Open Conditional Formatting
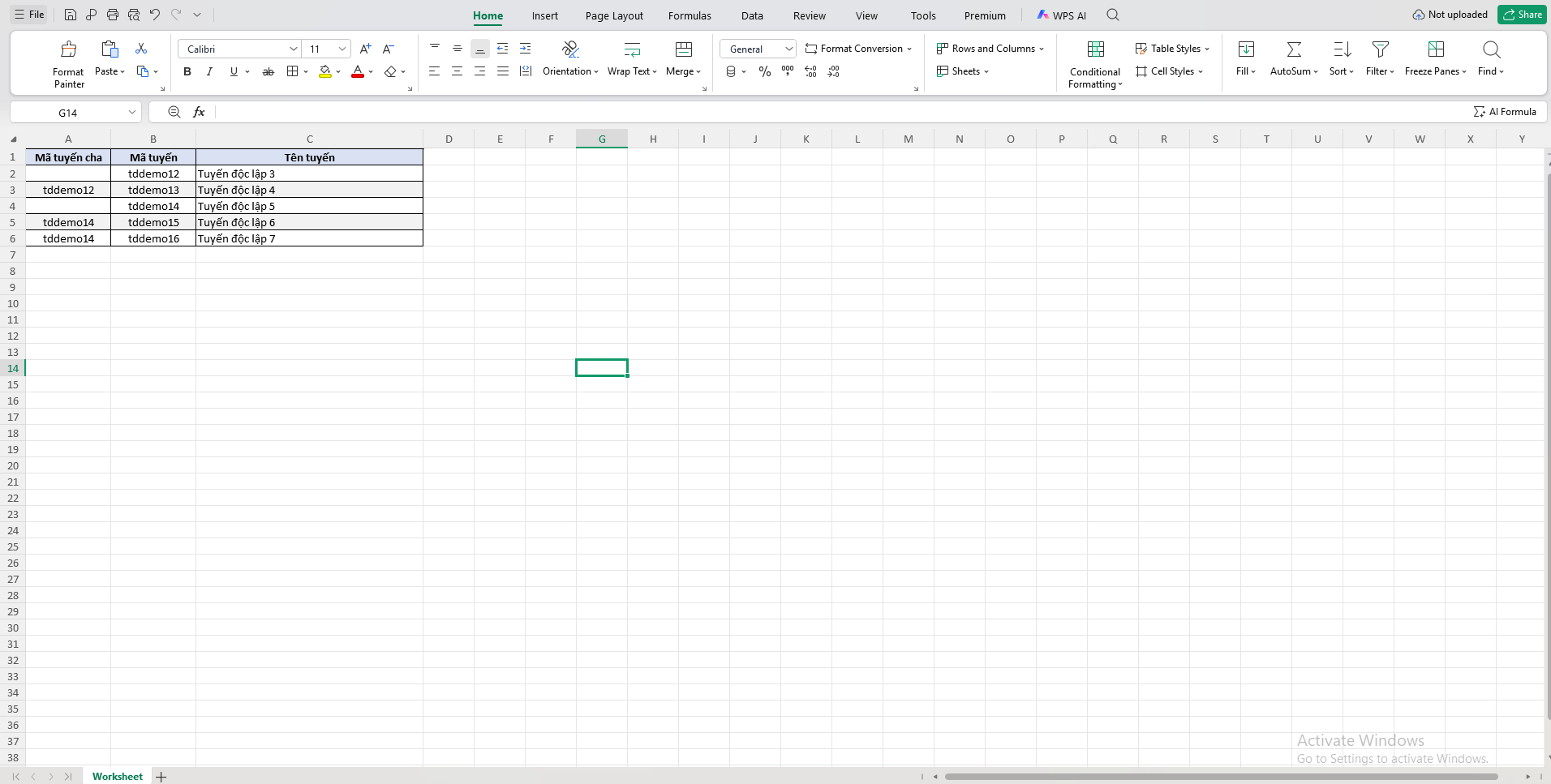This screenshot has height=784, width=1551. (1095, 65)
